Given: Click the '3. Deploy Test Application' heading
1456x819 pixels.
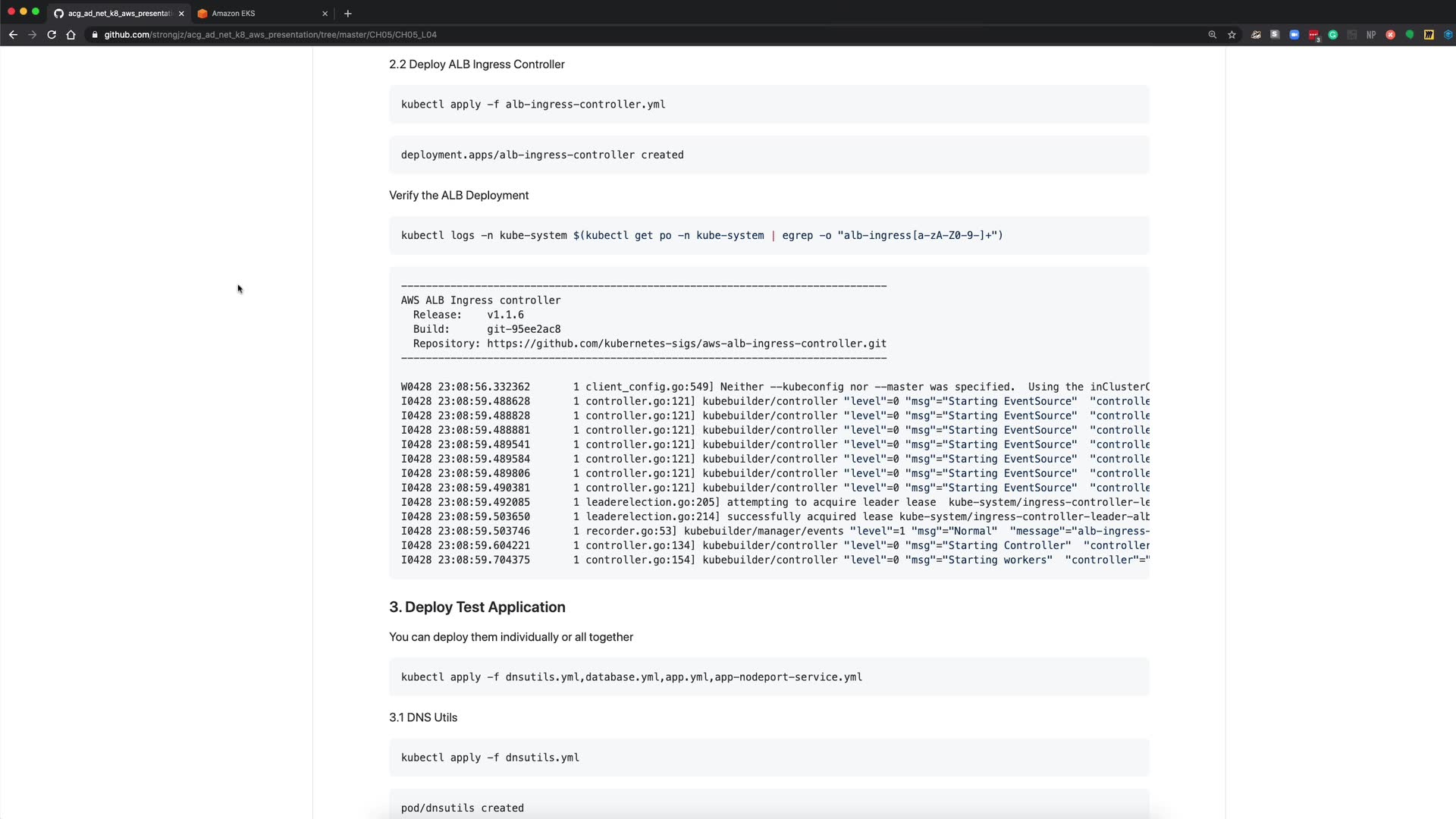Looking at the screenshot, I should click(x=477, y=607).
